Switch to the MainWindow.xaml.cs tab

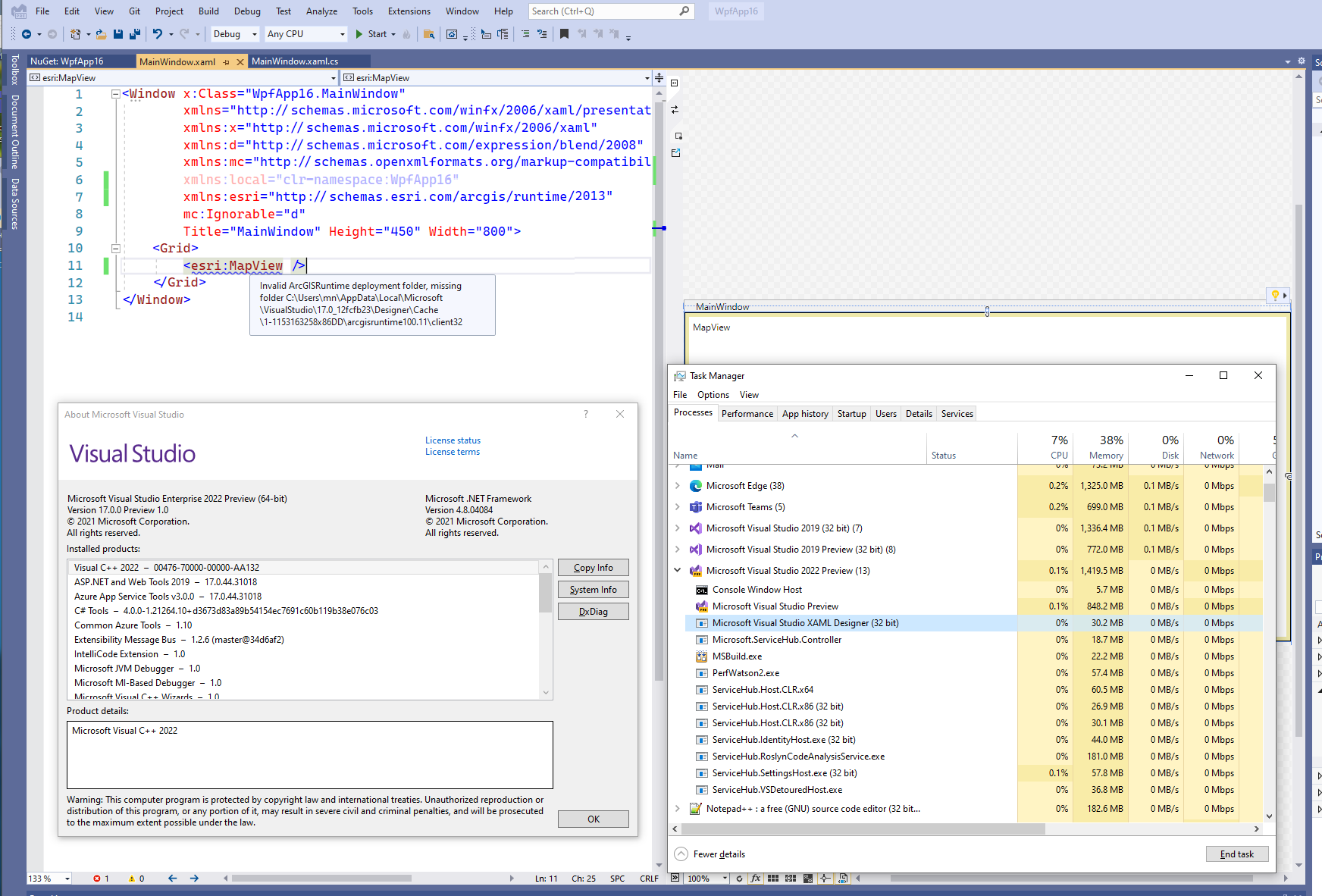295,61
